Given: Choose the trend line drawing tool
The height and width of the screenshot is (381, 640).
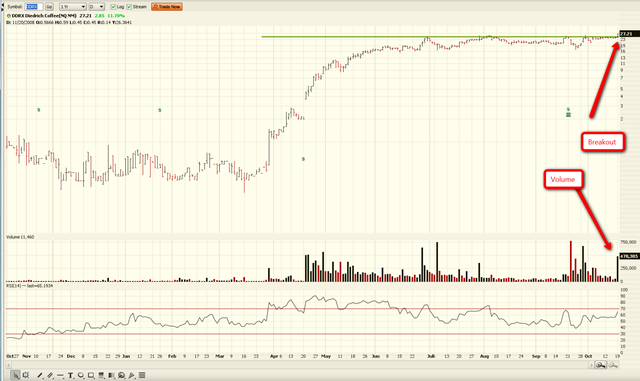Looking at the screenshot, I should pos(40,375).
